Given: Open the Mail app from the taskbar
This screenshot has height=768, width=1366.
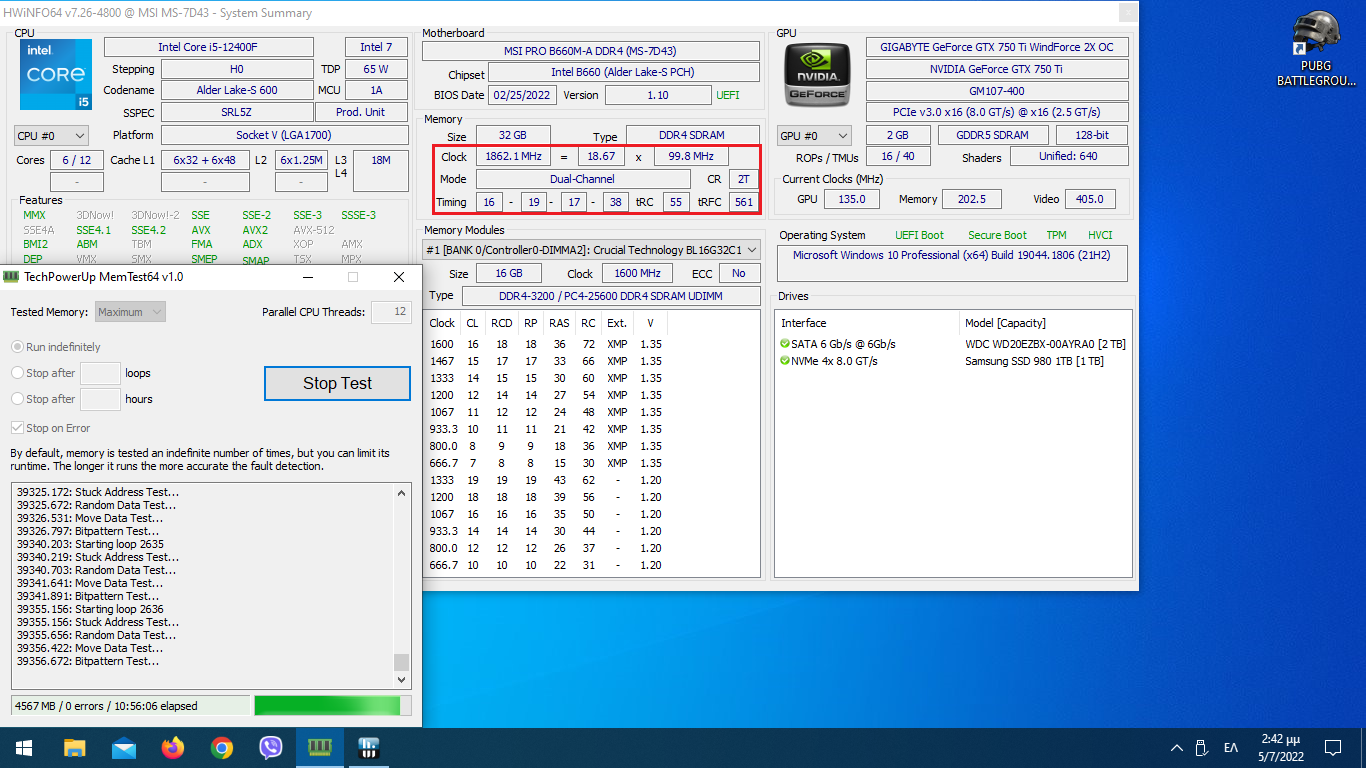Looking at the screenshot, I should [124, 747].
